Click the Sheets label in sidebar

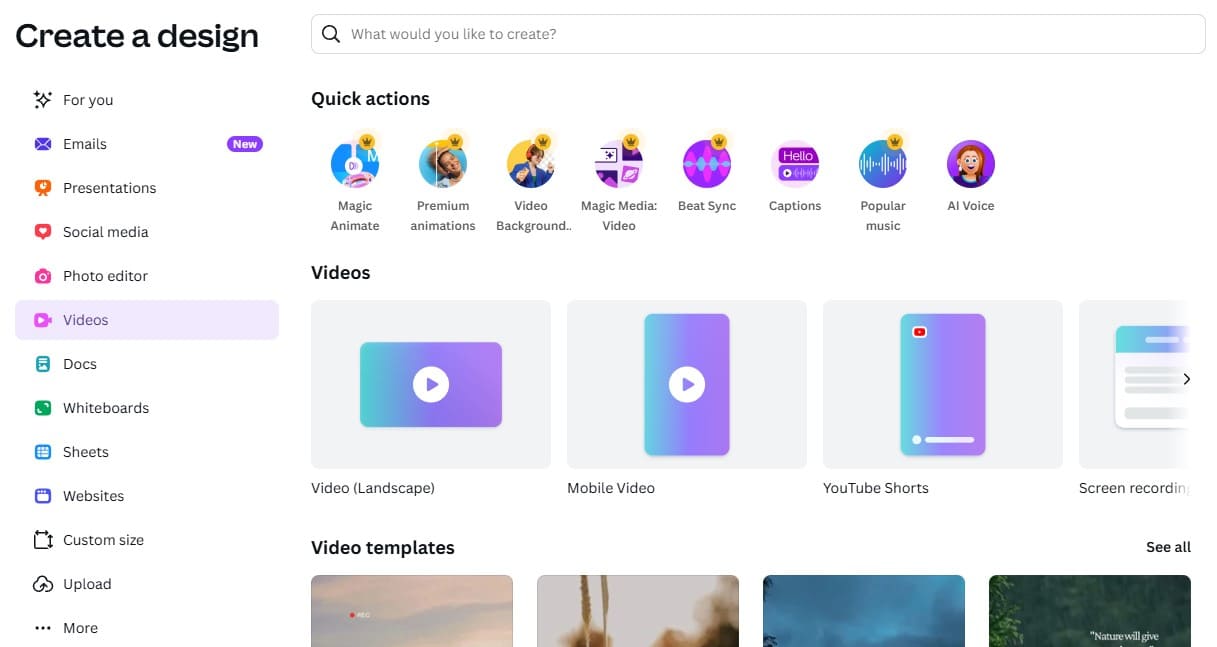(x=86, y=452)
